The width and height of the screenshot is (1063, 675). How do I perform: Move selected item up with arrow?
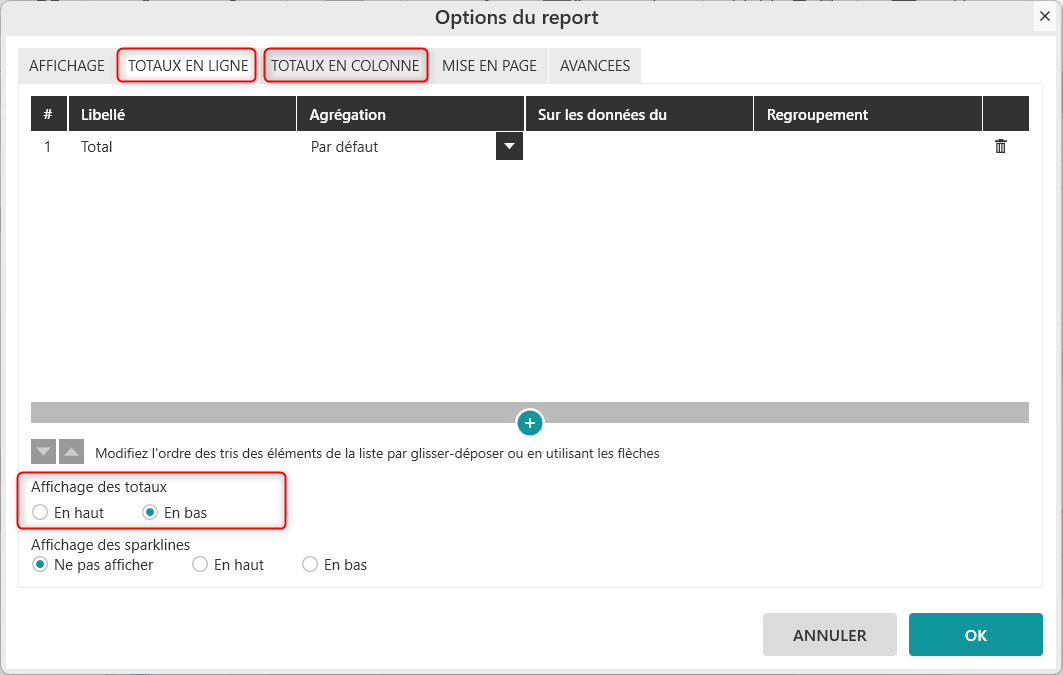[x=71, y=452]
